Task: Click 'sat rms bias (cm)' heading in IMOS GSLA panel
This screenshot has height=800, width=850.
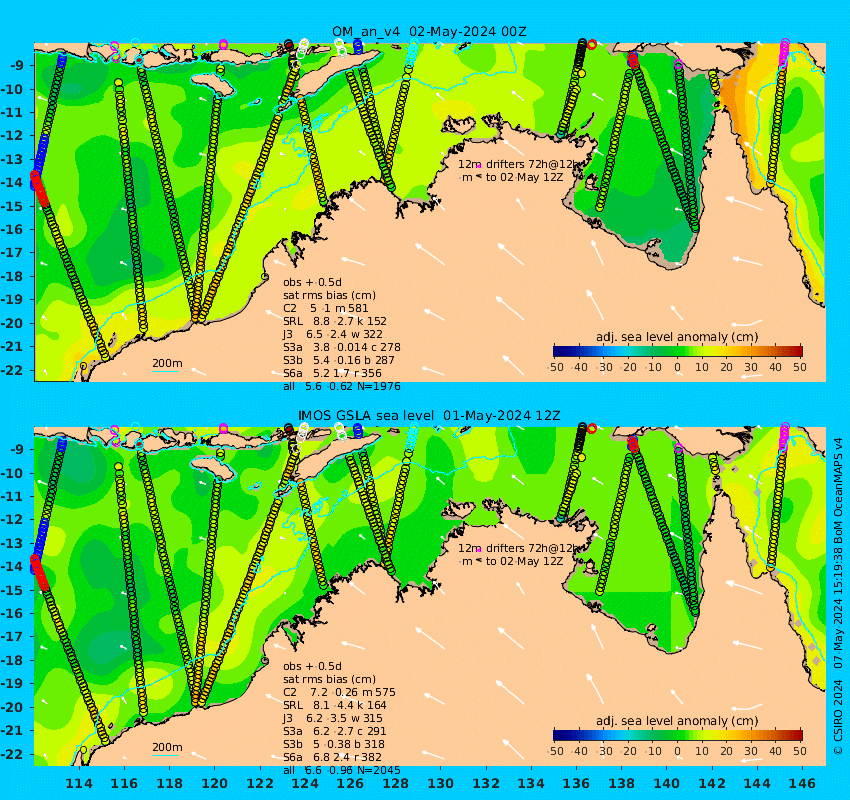Action: tap(329, 679)
